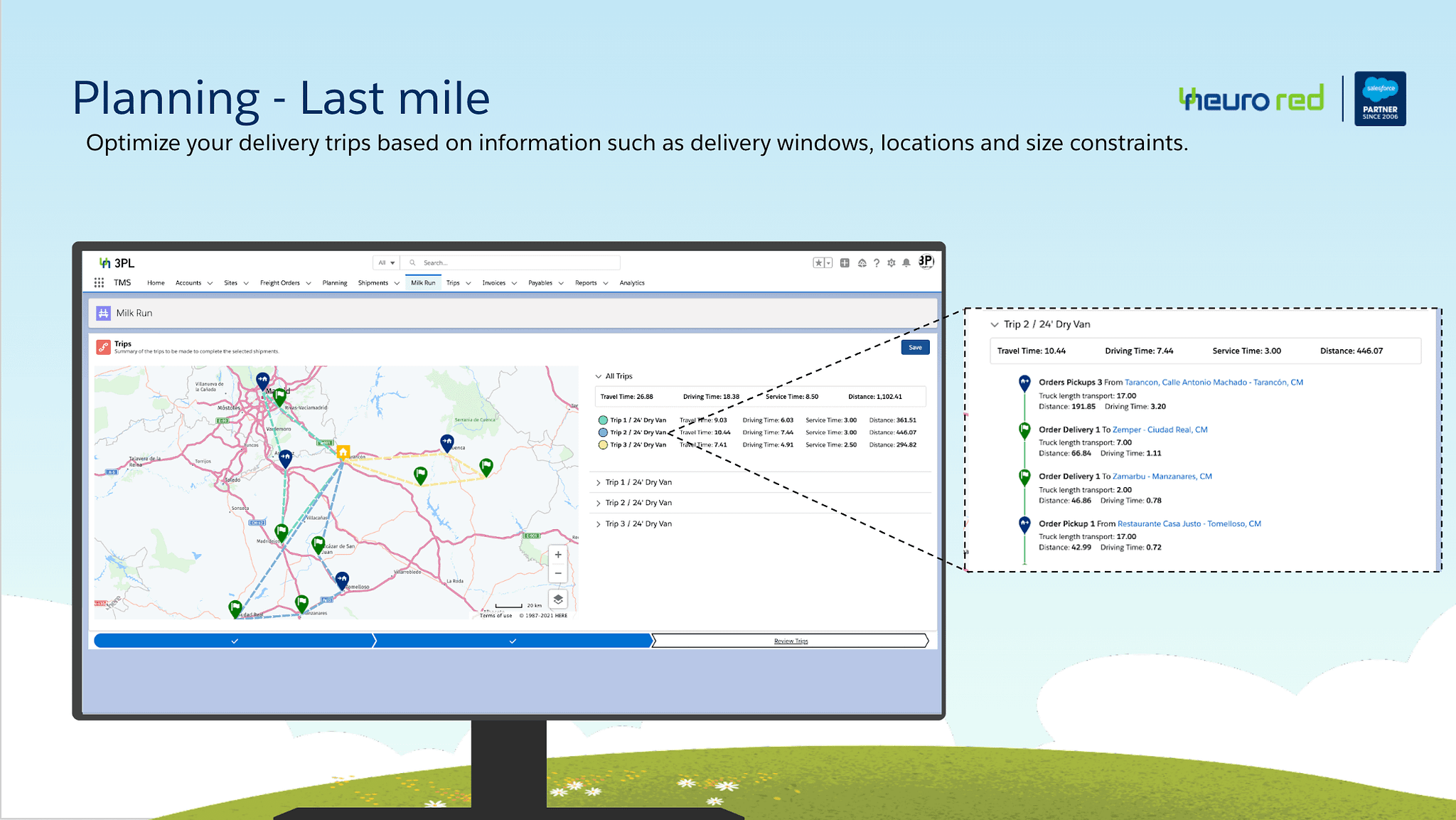Select the green flag marker at Manzanares
1456x820 pixels.
pos(301,605)
